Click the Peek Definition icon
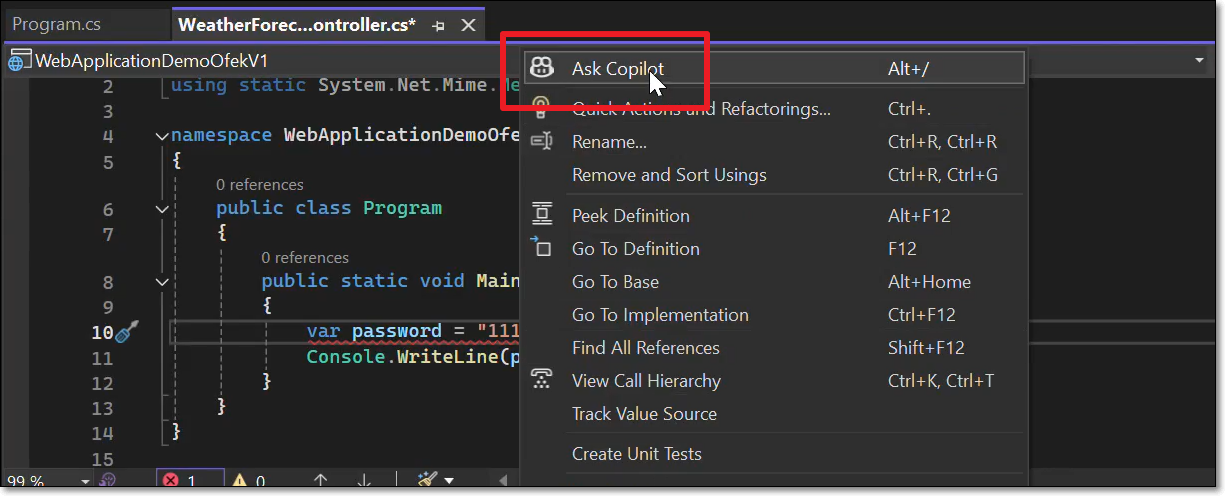This screenshot has width=1225, height=496. [541, 215]
